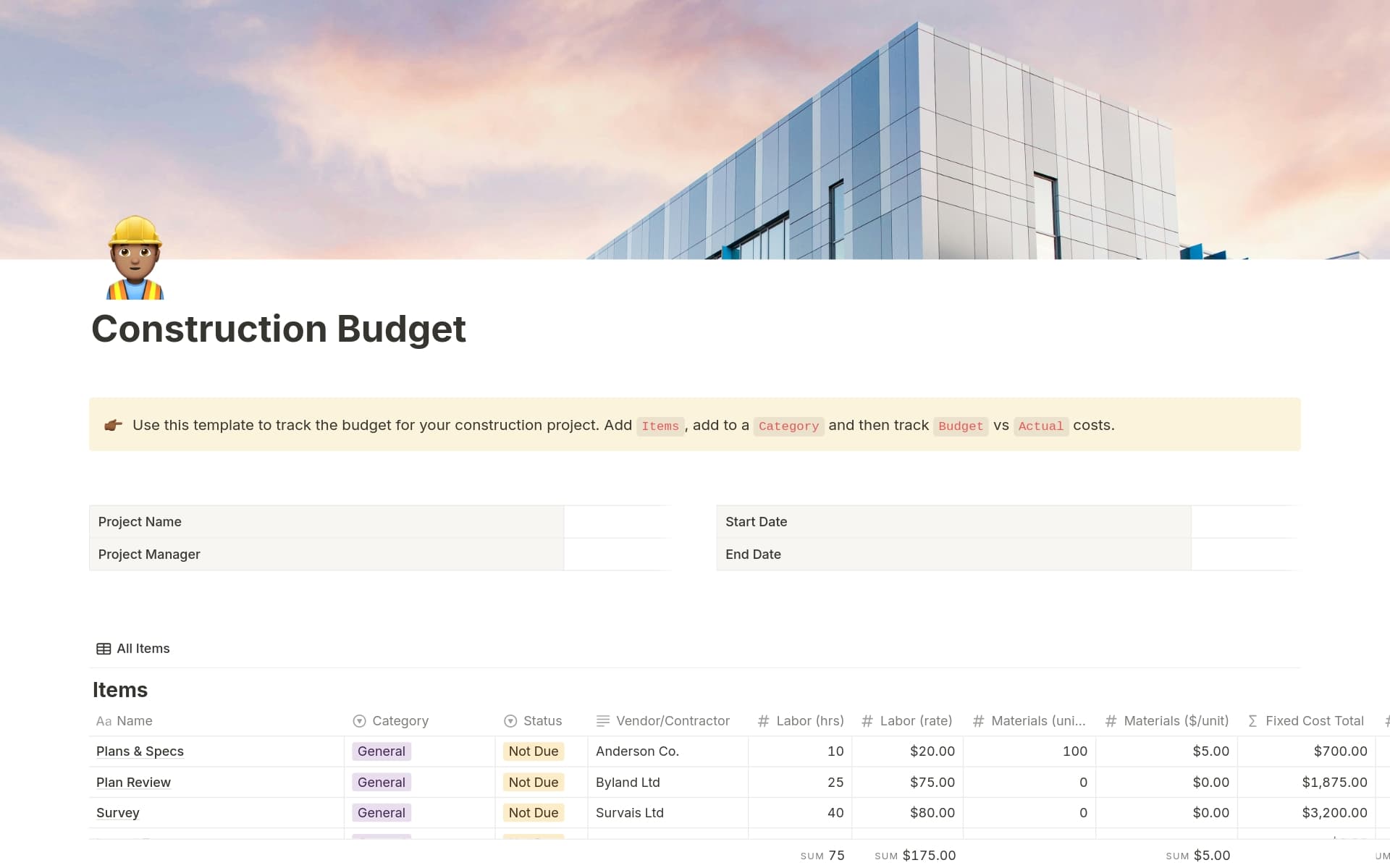Click the $75.00 labor rate cell
The width and height of the screenshot is (1390, 868).
click(907, 783)
